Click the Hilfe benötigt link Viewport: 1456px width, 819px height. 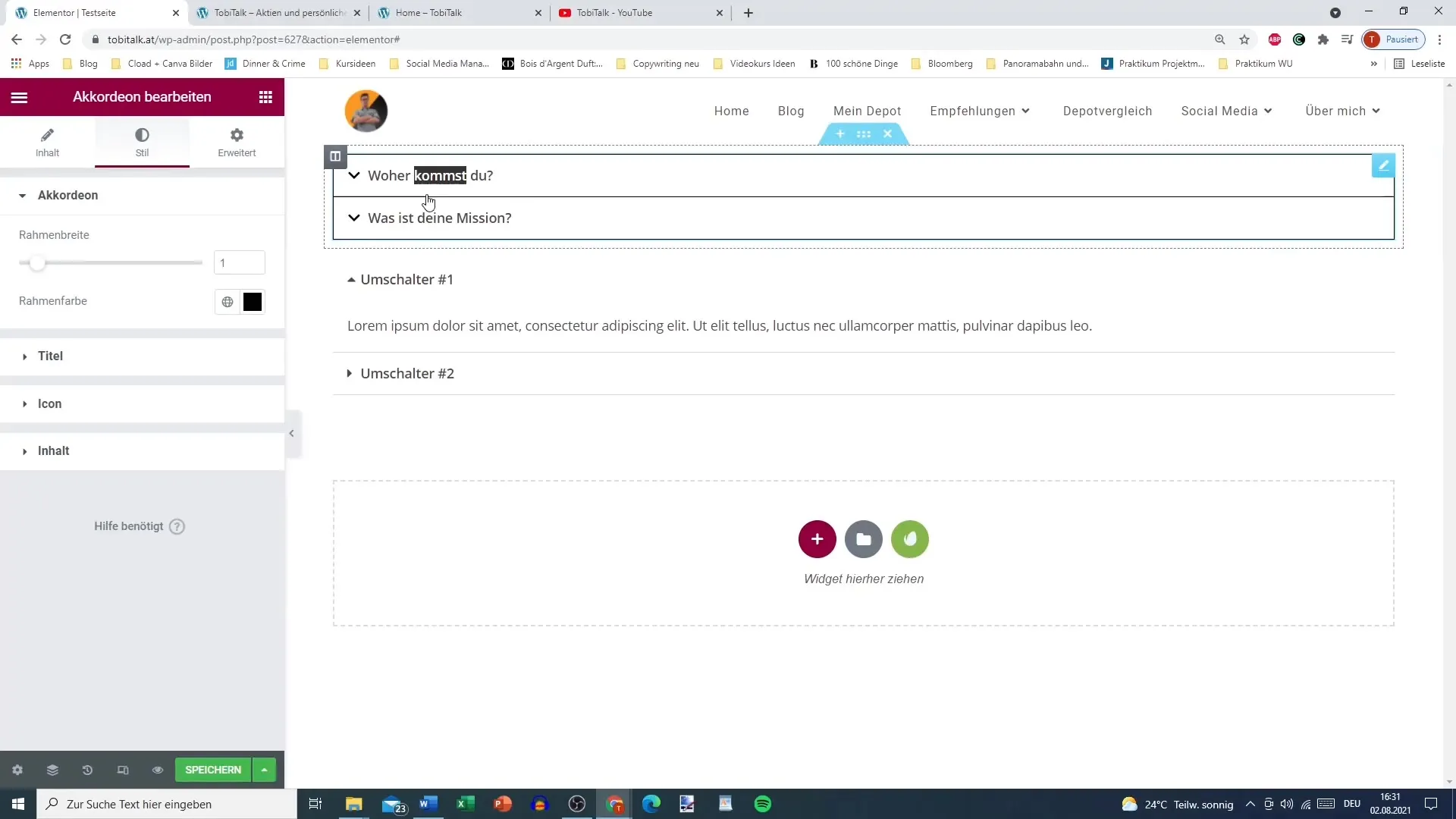click(x=139, y=526)
